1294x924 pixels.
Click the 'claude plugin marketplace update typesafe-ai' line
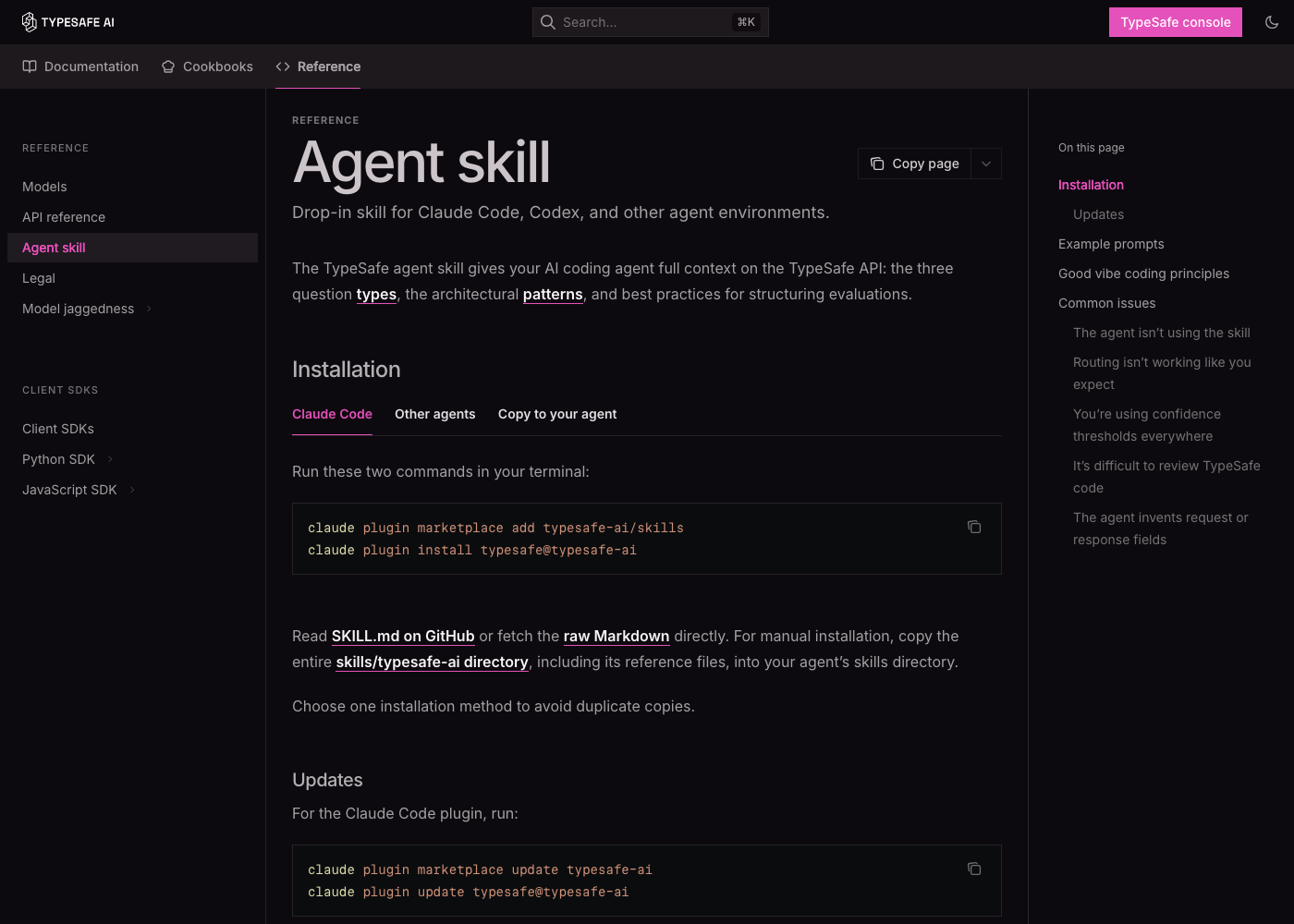[480, 869]
